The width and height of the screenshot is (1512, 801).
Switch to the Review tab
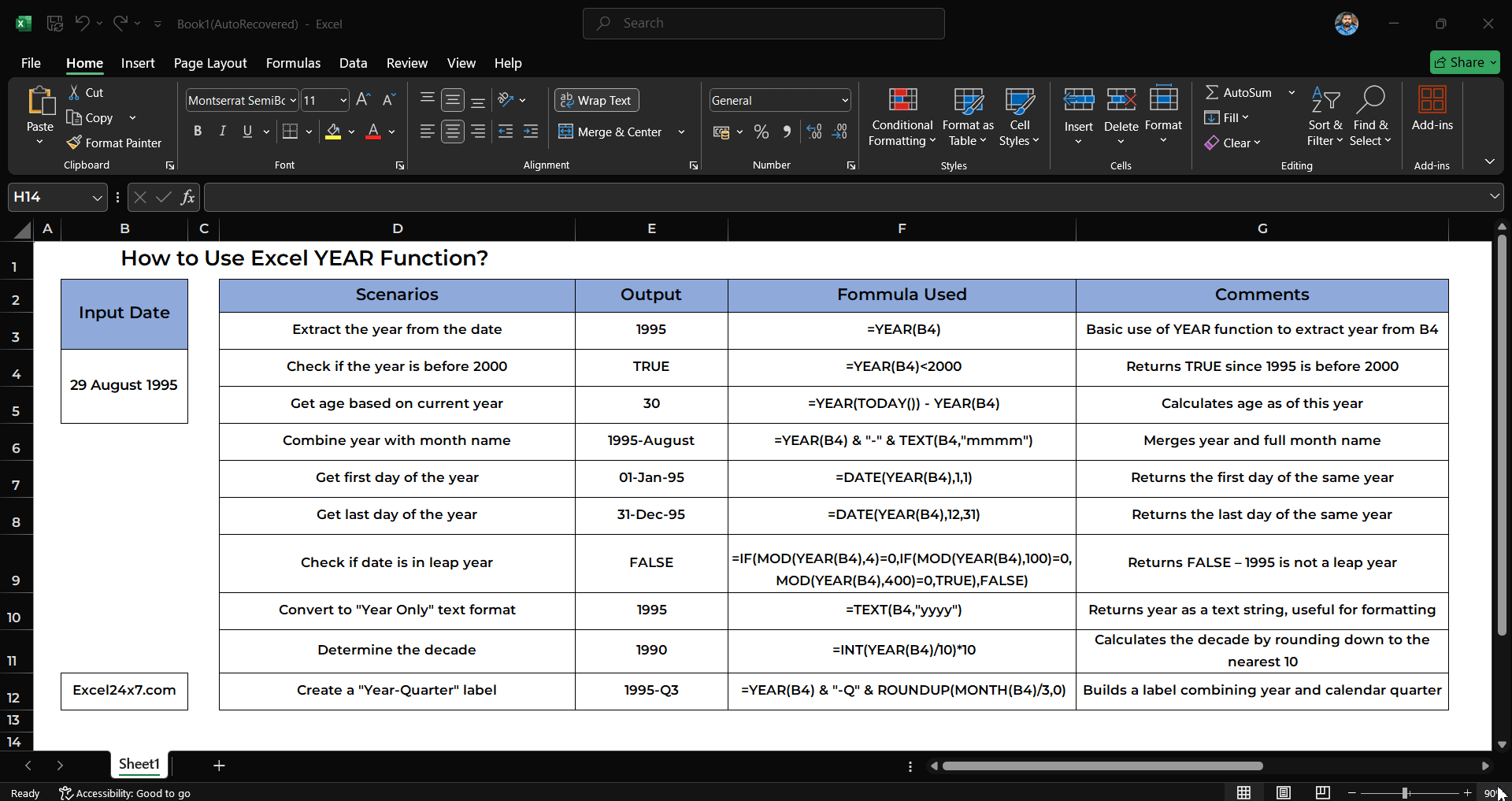pyautogui.click(x=407, y=63)
